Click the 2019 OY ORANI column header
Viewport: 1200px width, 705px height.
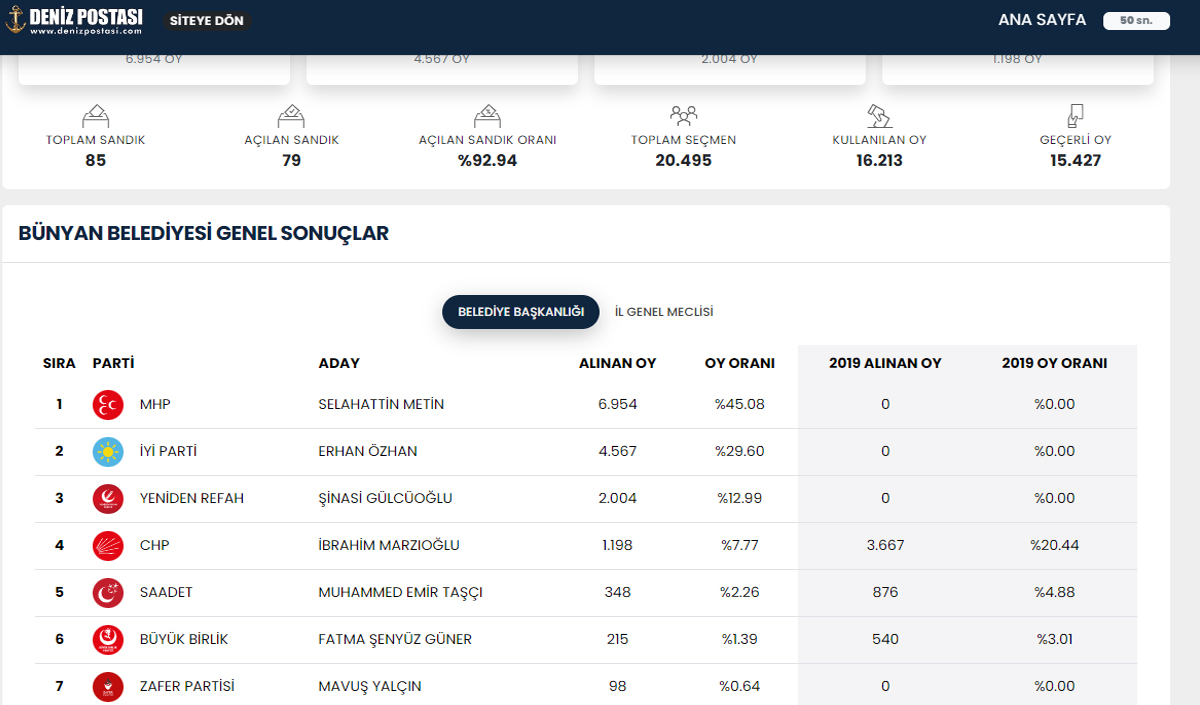tap(1054, 363)
